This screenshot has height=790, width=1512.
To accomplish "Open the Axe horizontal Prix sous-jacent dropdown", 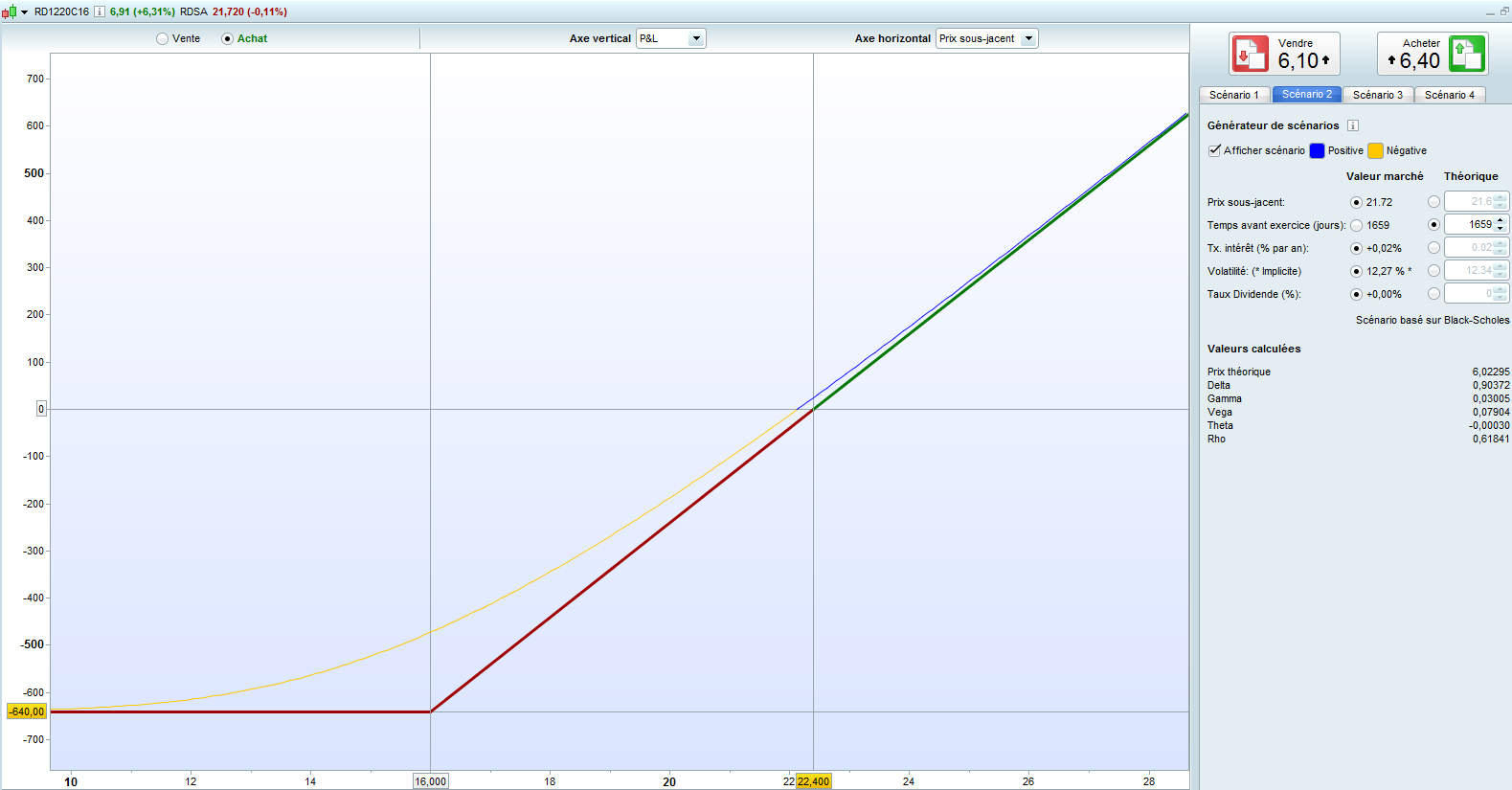I will pos(1028,38).
